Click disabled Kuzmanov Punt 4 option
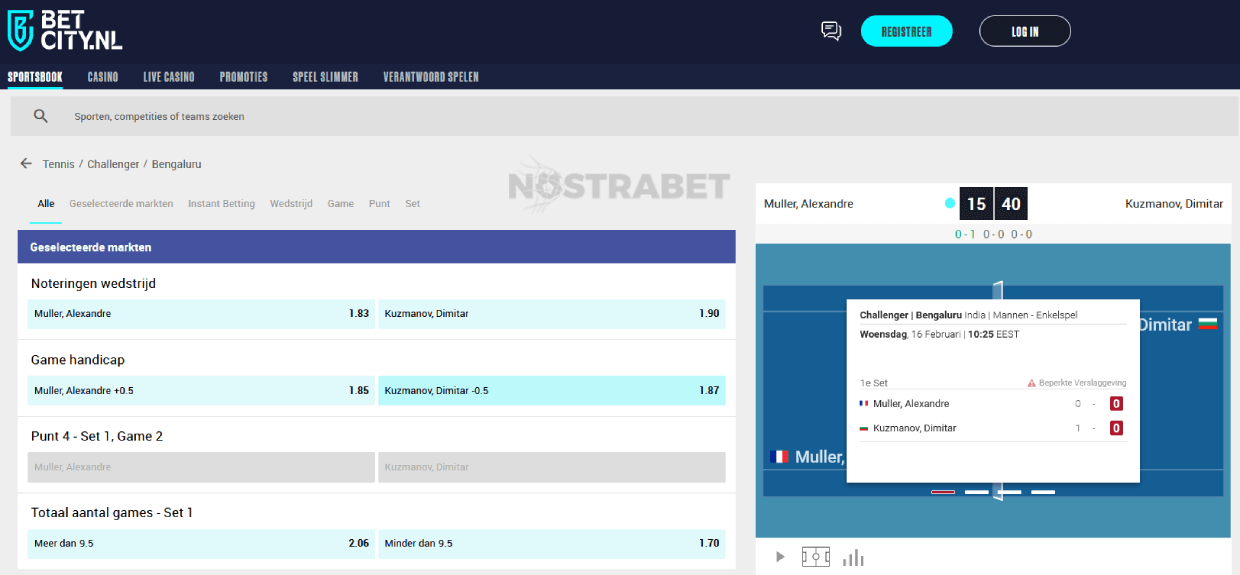This screenshot has height=575, width=1240. pyautogui.click(x=552, y=467)
